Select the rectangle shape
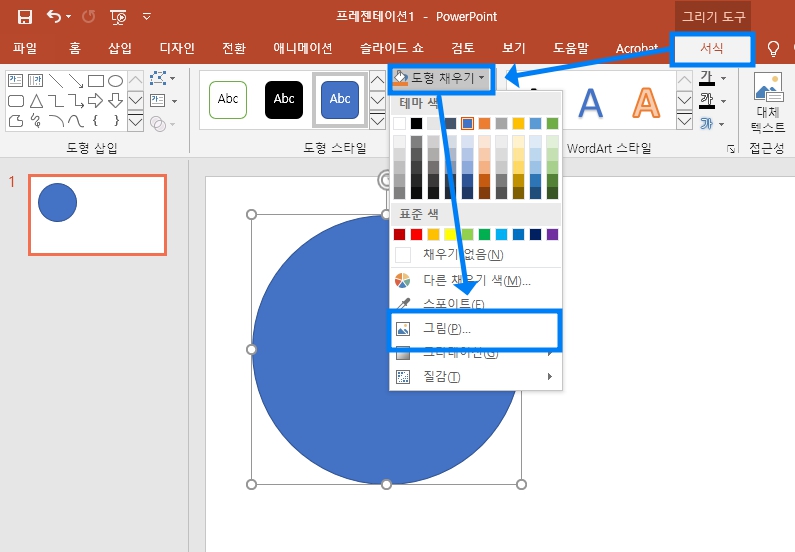This screenshot has height=552, width=795. pos(96,81)
